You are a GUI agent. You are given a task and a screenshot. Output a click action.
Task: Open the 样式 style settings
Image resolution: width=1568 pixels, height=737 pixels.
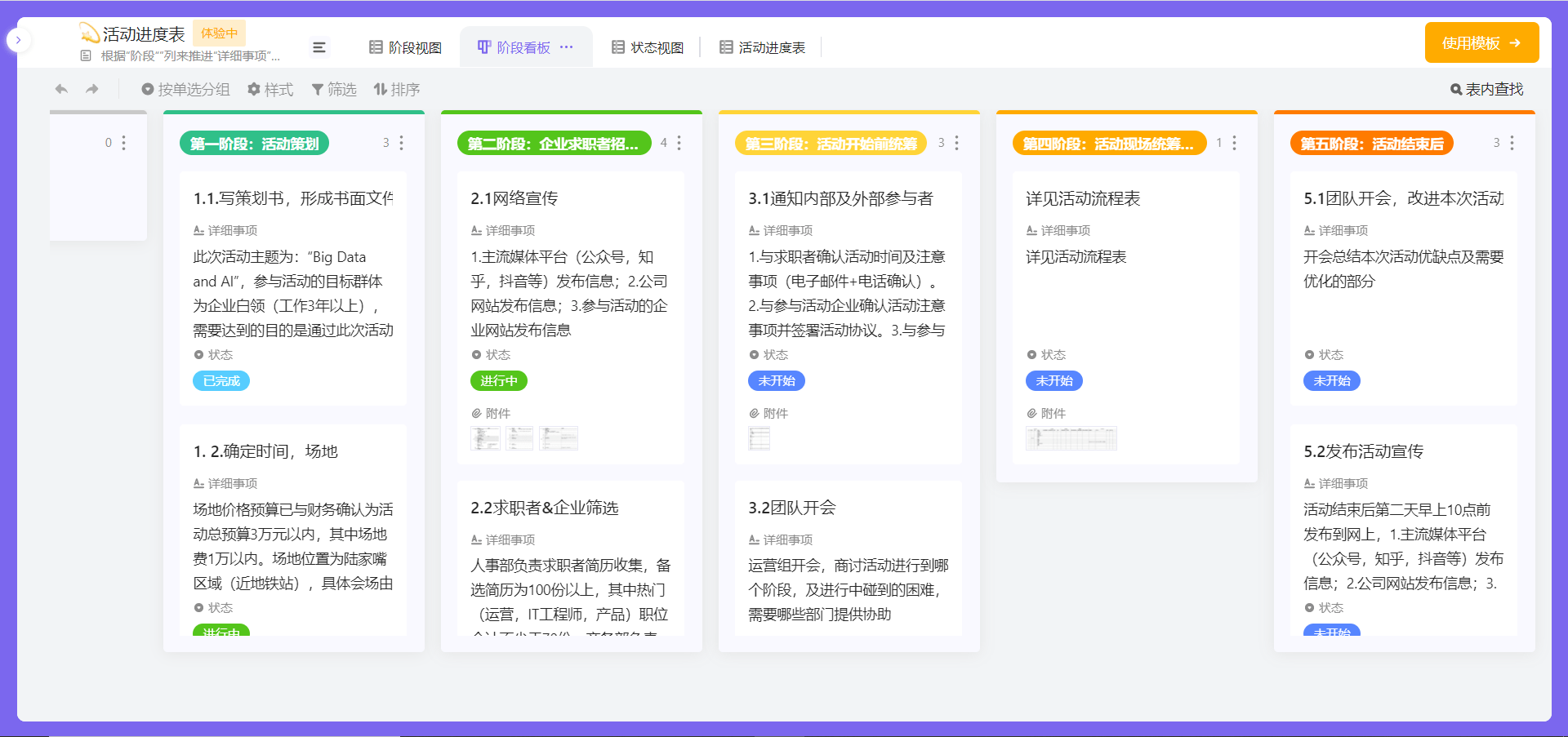(270, 90)
